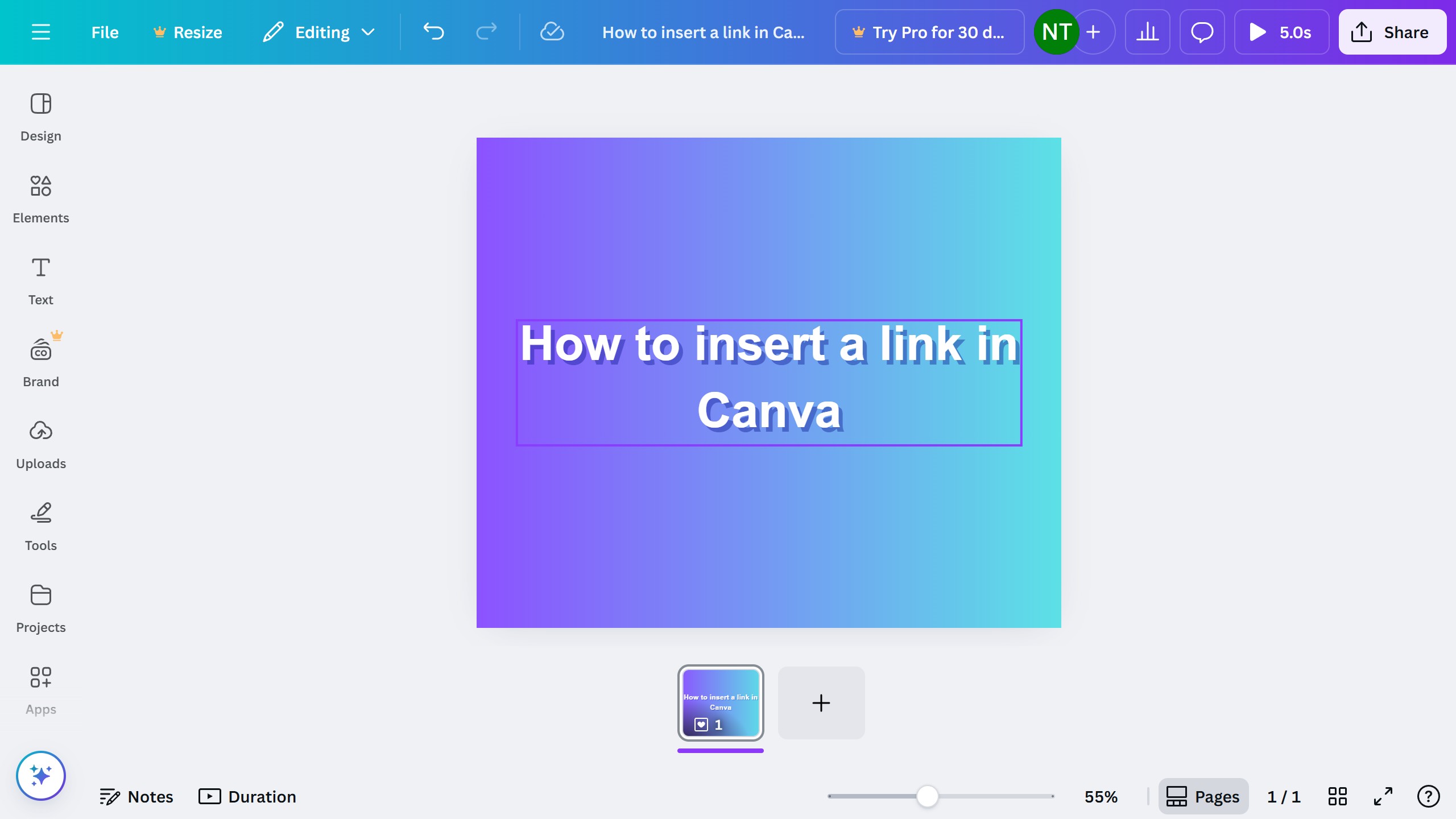Open the Notes panel
Image resolution: width=1456 pixels, height=819 pixels.
tap(136, 796)
